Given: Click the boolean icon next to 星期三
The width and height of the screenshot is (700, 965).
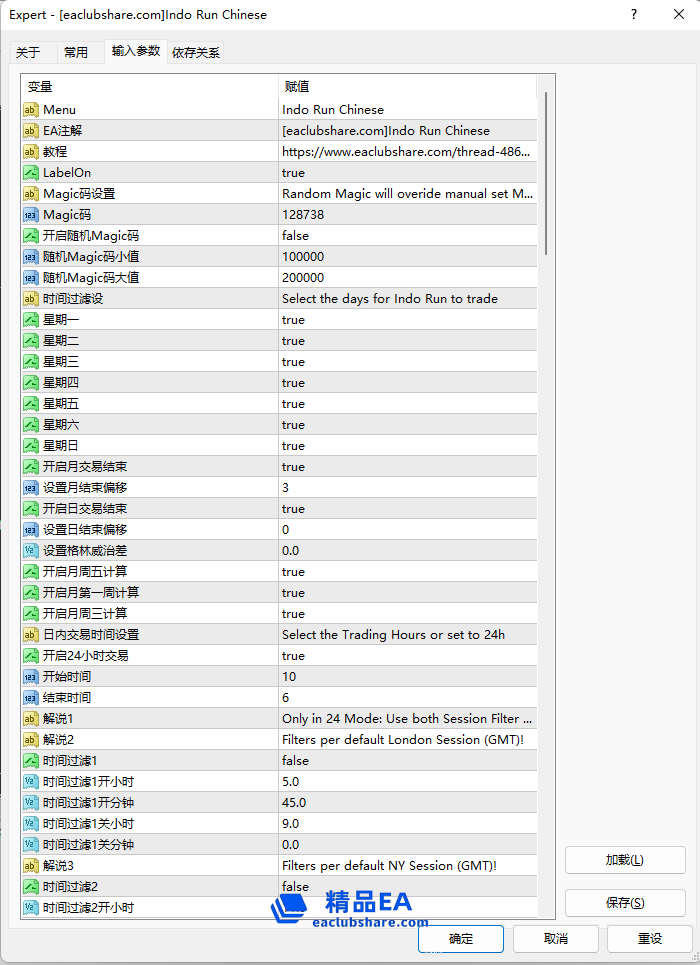Looking at the screenshot, I should point(31,362).
